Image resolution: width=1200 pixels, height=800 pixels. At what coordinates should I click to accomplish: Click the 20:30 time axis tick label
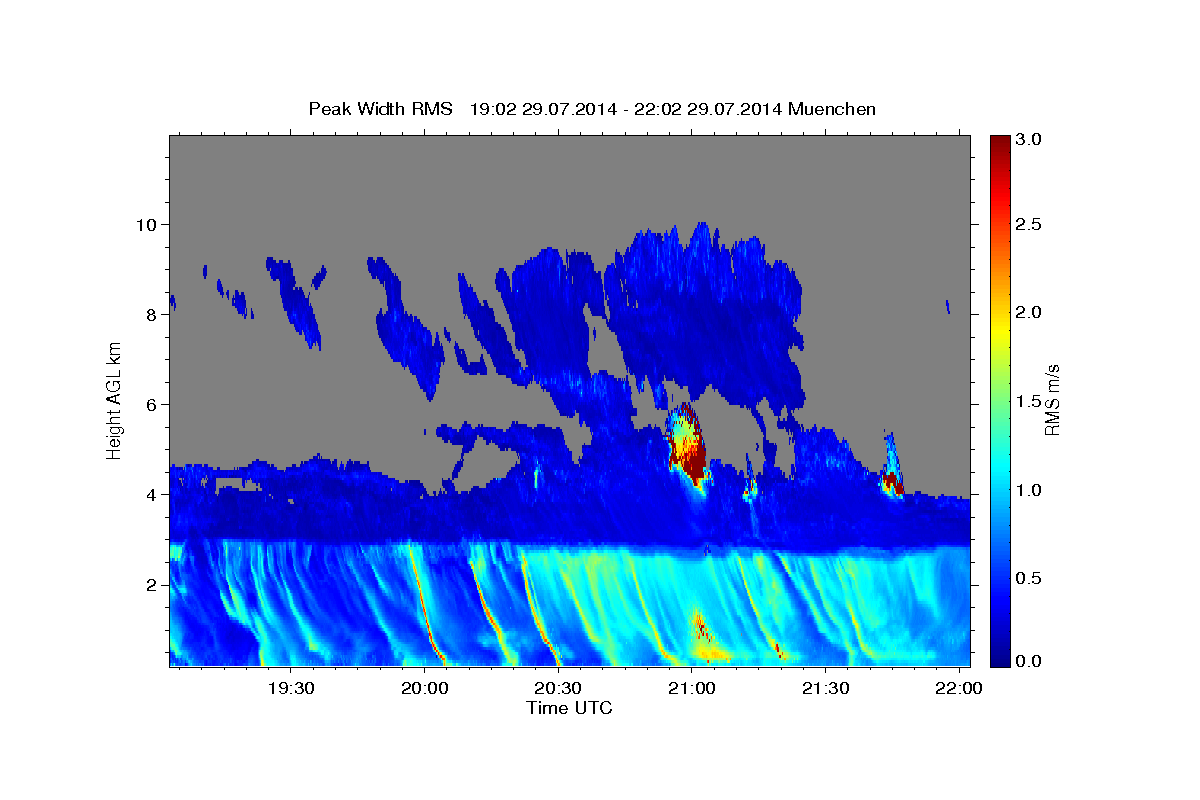coord(557,688)
